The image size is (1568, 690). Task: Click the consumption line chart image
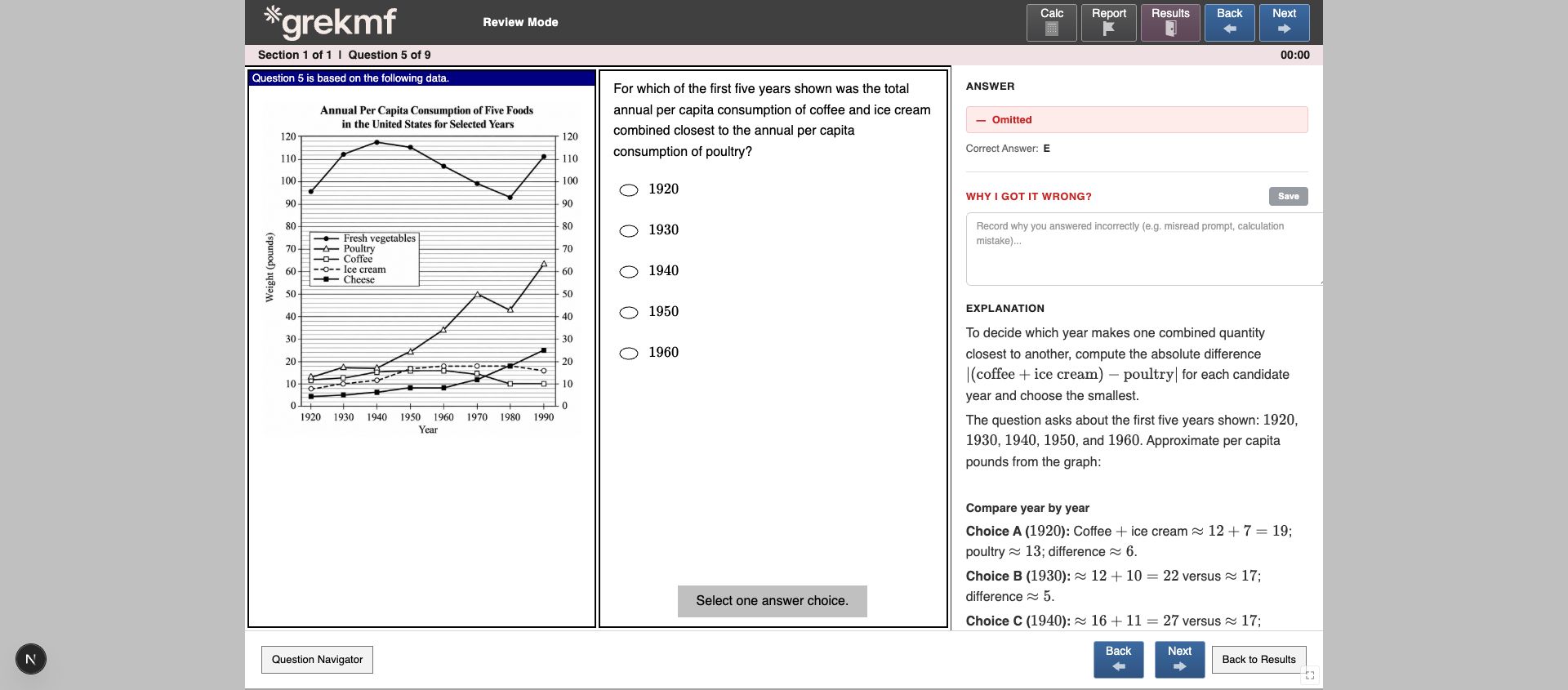click(421, 269)
